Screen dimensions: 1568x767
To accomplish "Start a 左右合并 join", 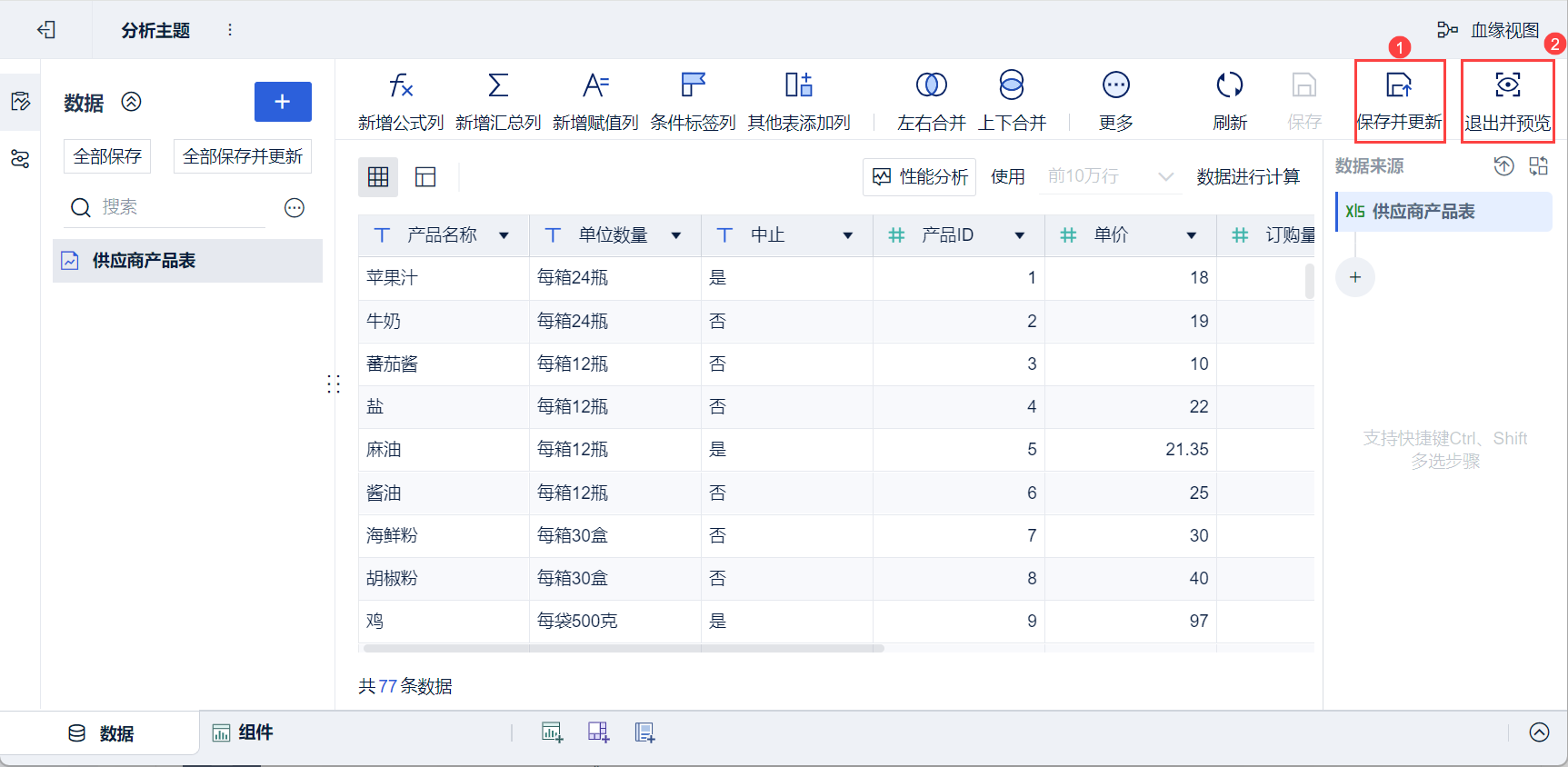I will pos(931,102).
